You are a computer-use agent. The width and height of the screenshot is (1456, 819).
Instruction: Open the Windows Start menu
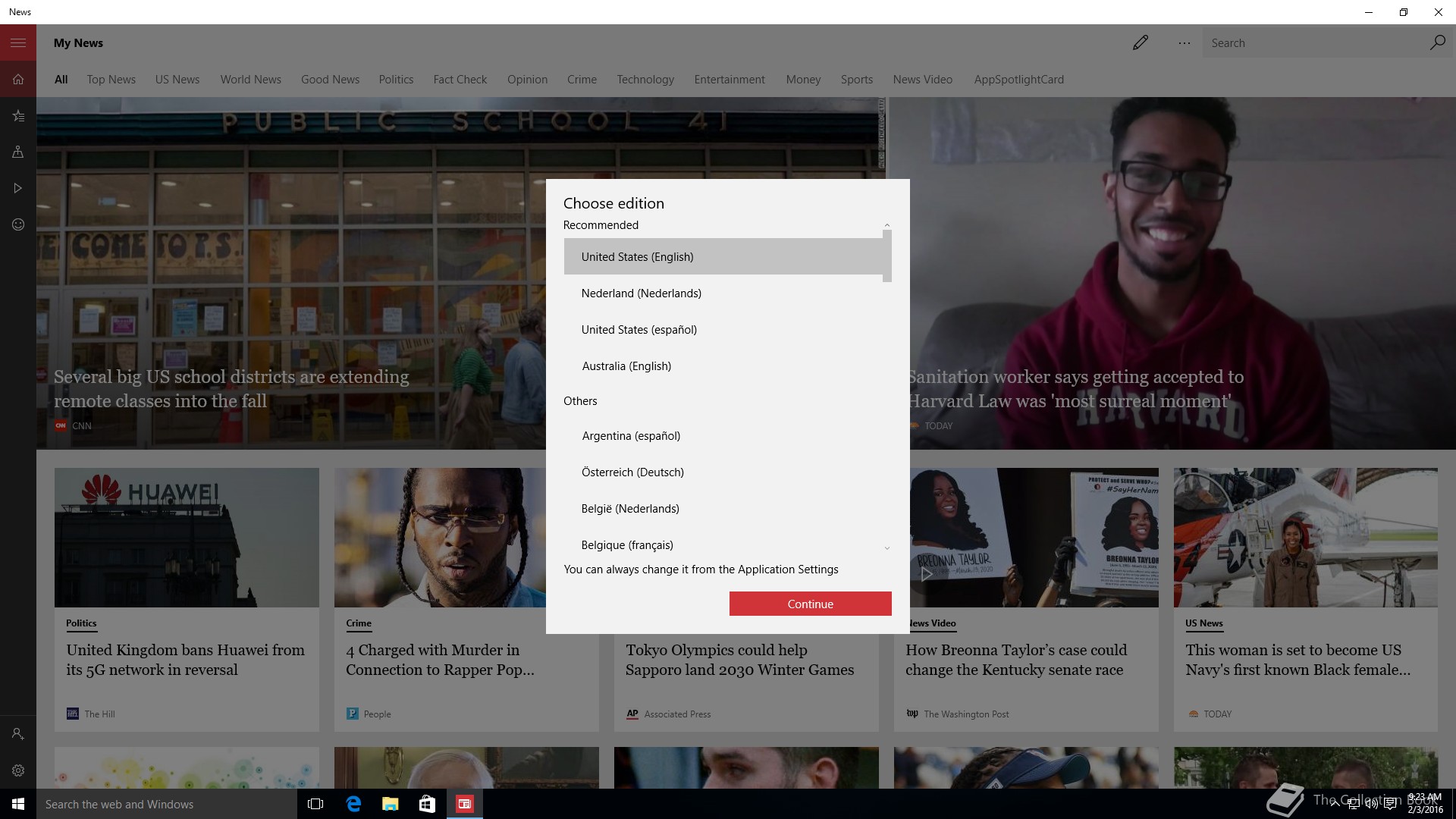pos(18,804)
